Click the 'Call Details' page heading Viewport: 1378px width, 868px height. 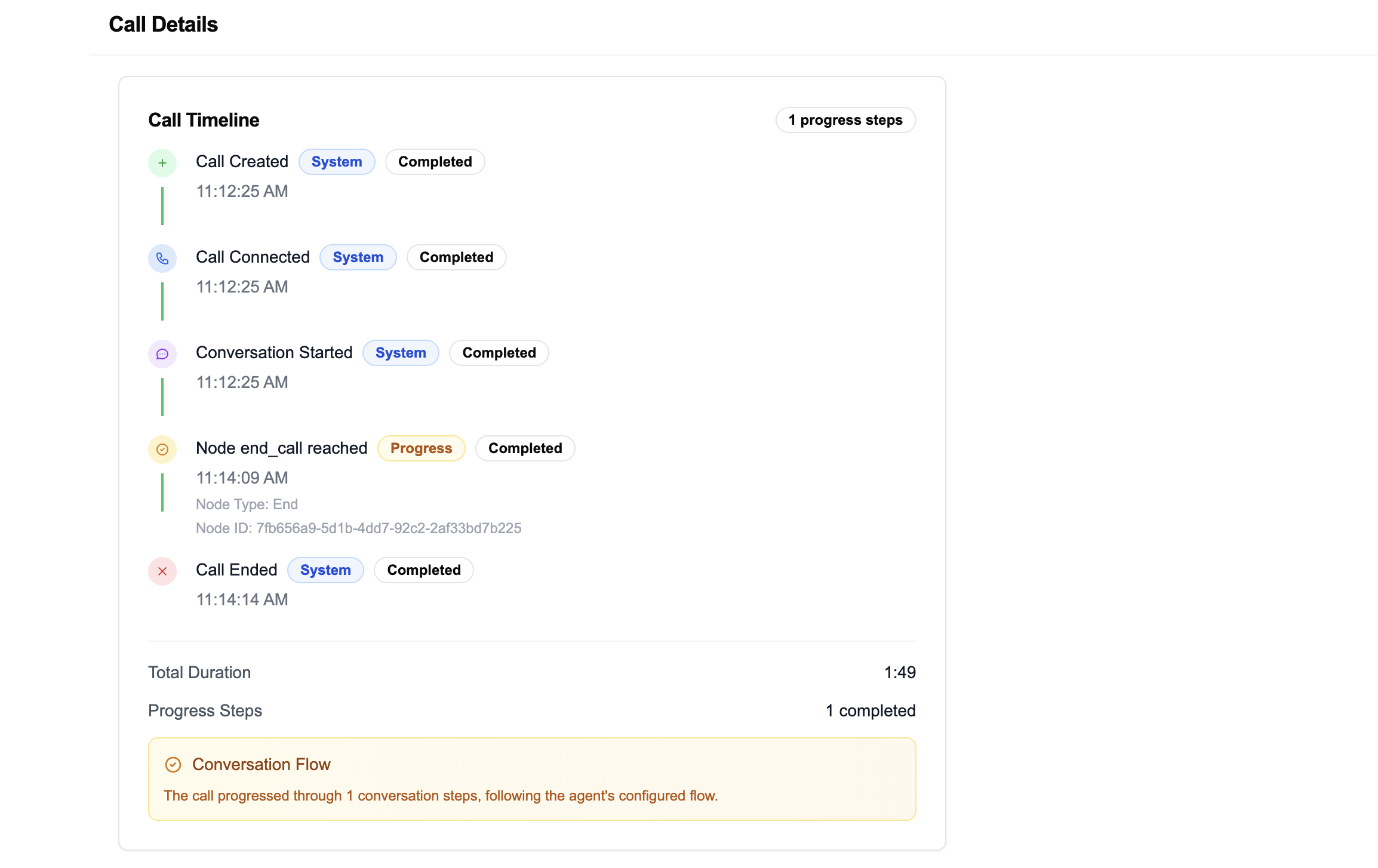pos(163,24)
